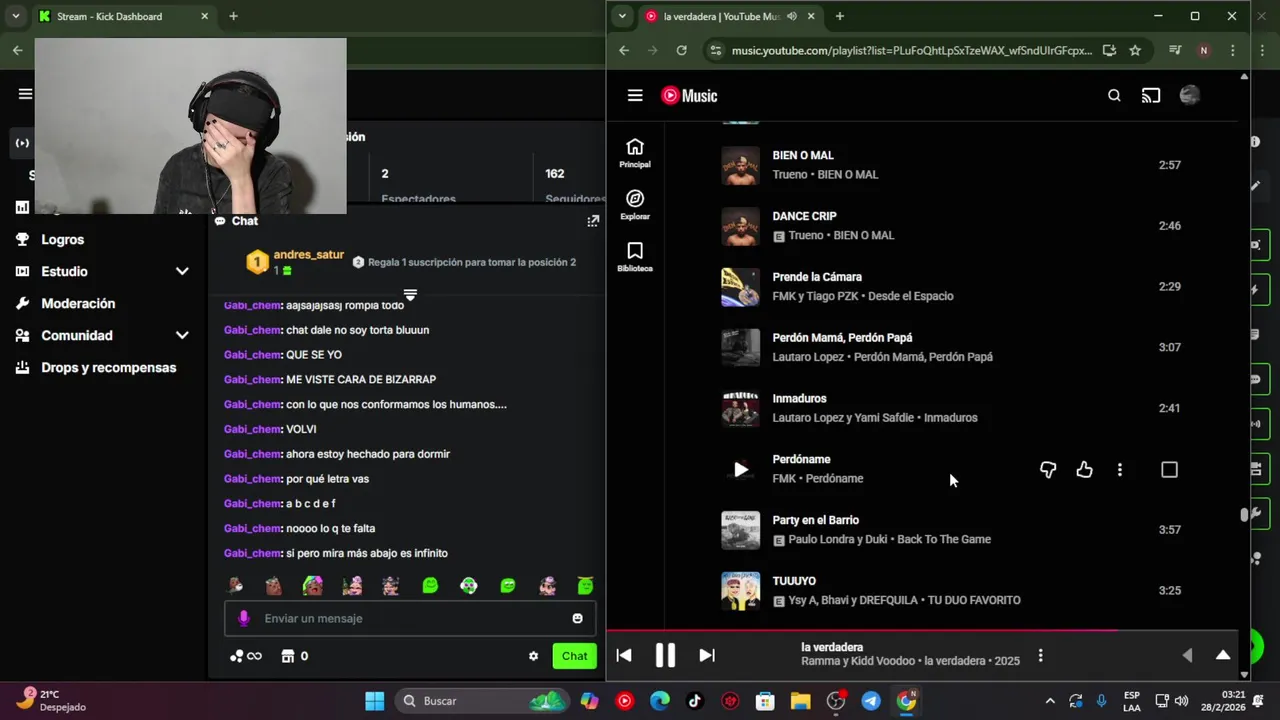Click andres_satur in the gift leaderboard
1280x720 pixels.
(308, 255)
